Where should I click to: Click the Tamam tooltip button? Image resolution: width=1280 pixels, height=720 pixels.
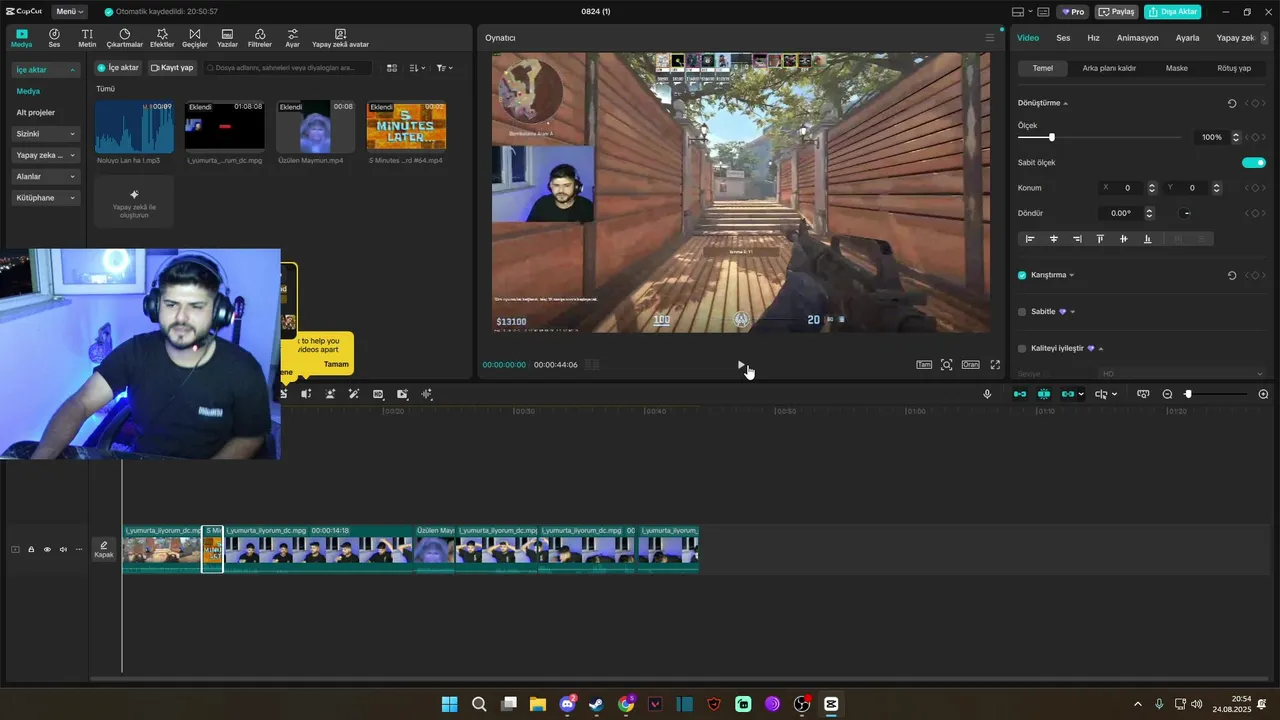[336, 364]
